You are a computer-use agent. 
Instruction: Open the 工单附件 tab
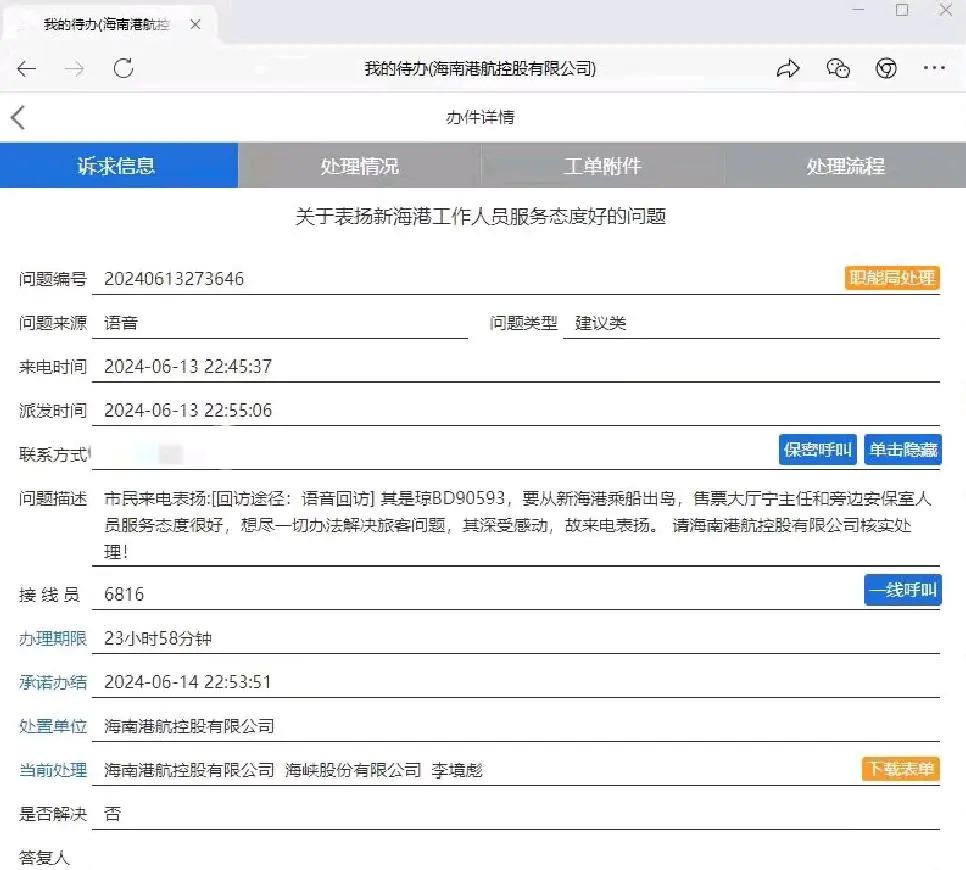point(602,166)
